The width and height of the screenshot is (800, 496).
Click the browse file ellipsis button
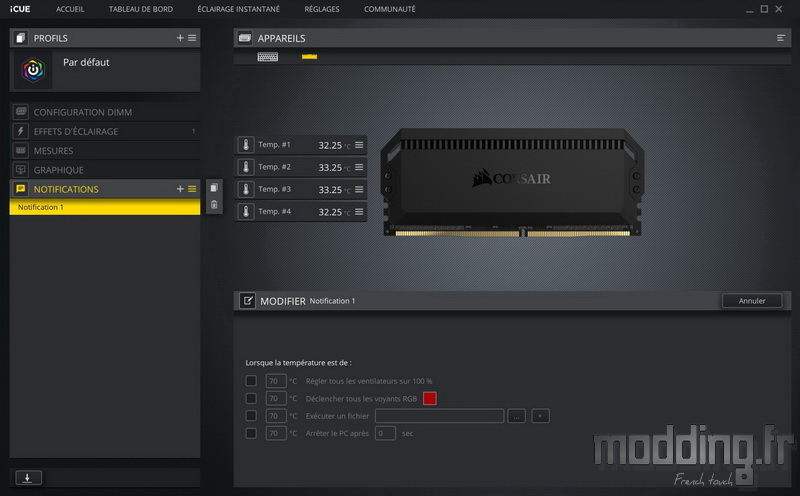coord(516,416)
